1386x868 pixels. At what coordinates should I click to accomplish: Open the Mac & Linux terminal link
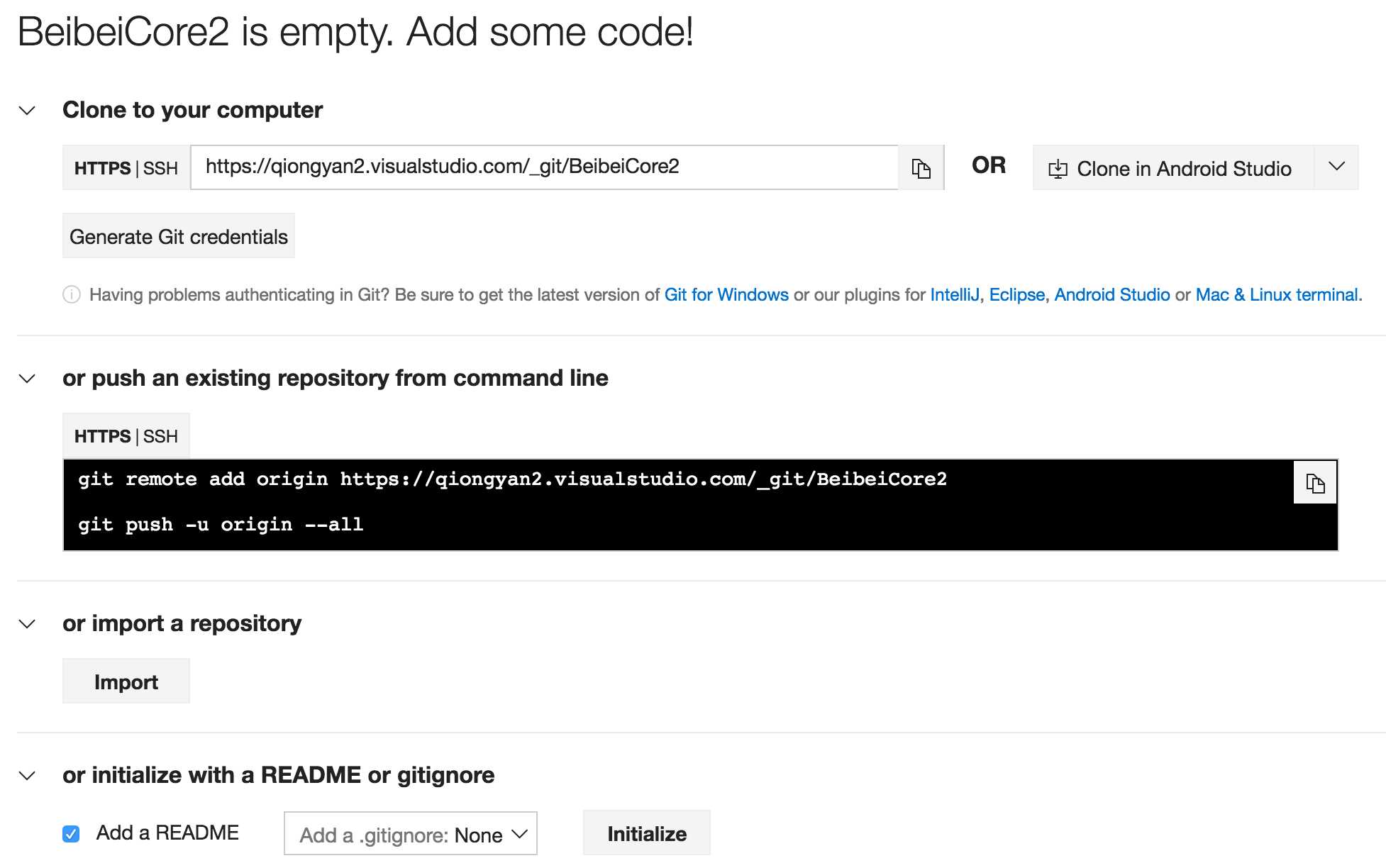click(1277, 295)
